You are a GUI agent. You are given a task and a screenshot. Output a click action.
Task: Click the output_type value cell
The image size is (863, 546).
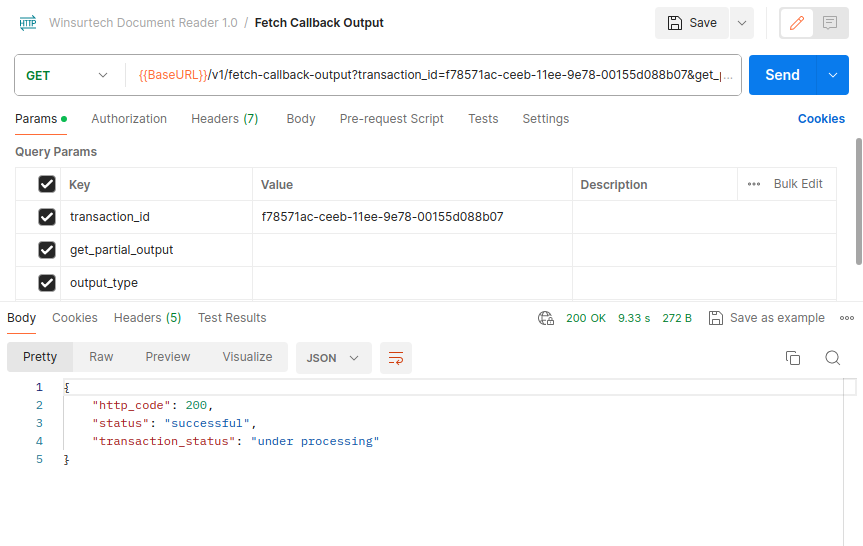pyautogui.click(x=412, y=283)
